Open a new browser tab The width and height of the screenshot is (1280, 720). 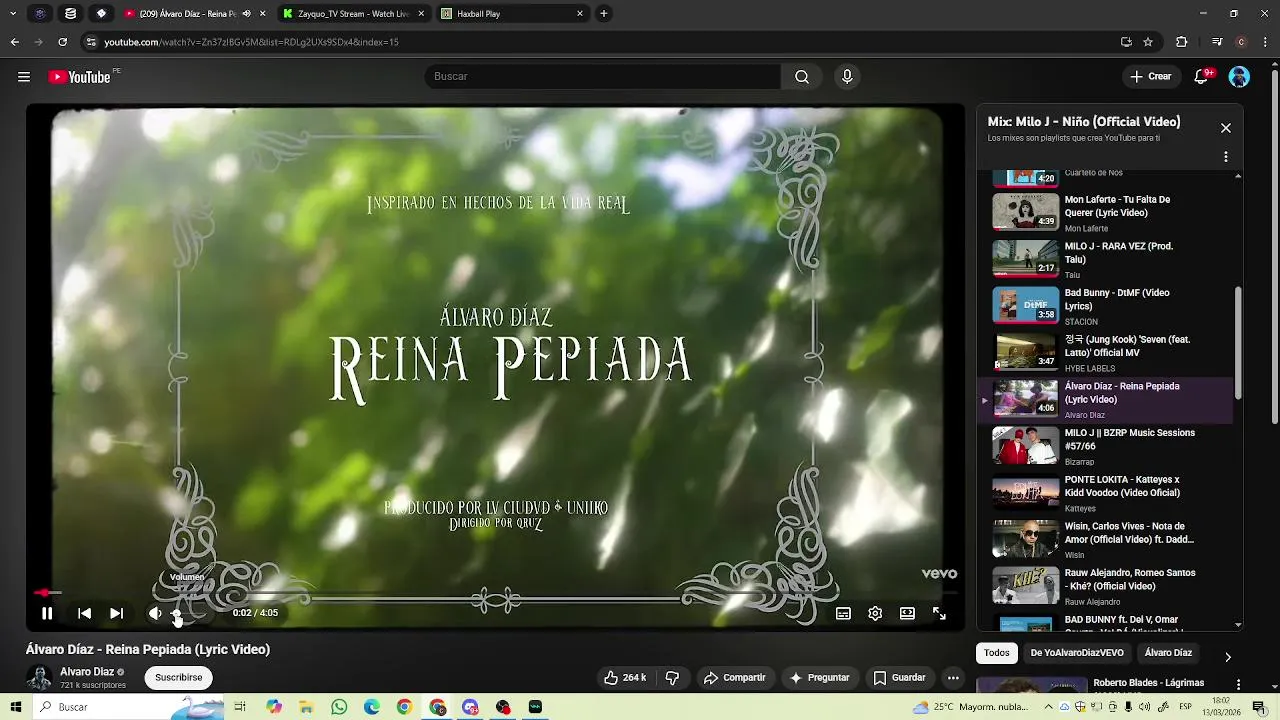604,14
